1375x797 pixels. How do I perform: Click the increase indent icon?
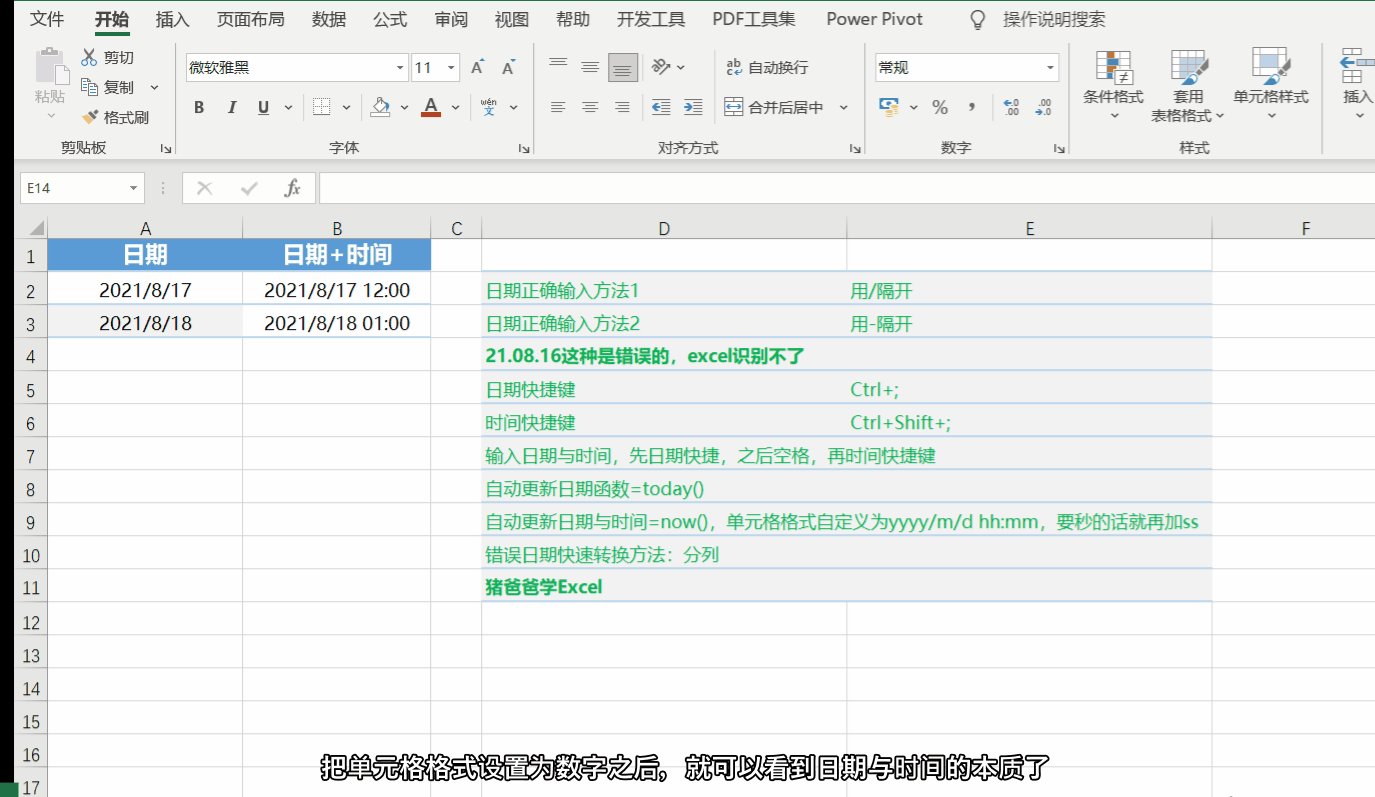pos(693,107)
